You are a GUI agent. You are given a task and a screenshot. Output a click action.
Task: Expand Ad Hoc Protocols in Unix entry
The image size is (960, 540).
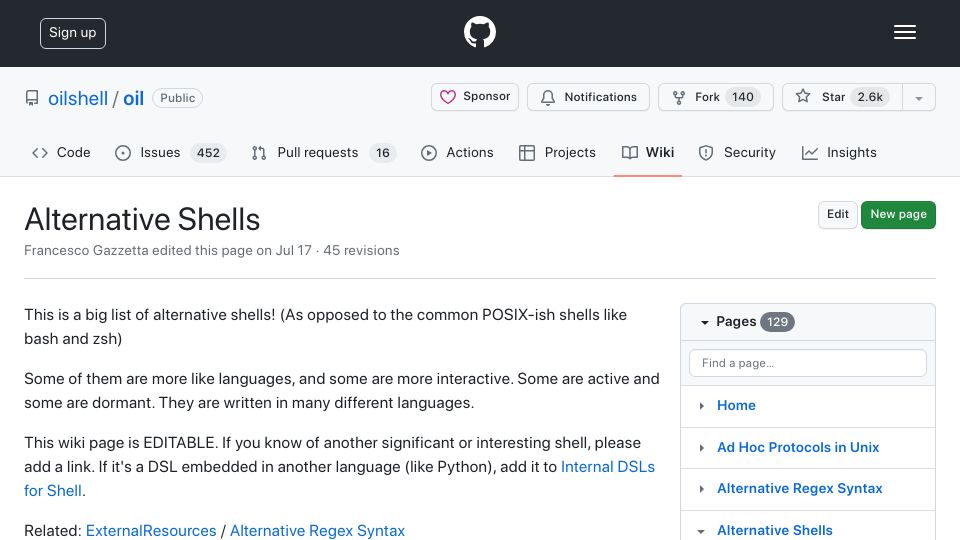[x=702, y=448]
